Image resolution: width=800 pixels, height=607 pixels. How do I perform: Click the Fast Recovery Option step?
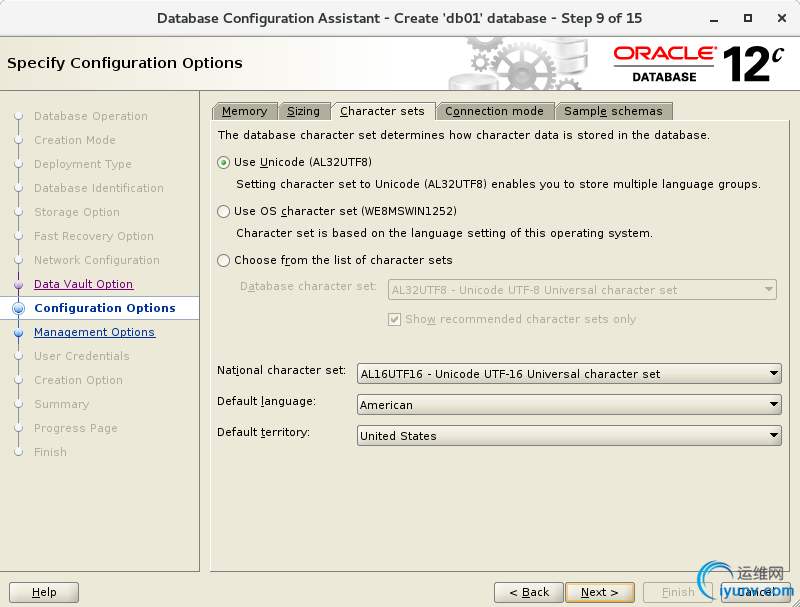pos(94,236)
